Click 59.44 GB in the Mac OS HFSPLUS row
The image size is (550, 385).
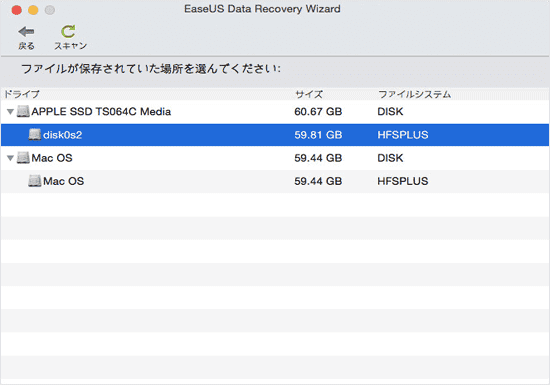(x=318, y=181)
